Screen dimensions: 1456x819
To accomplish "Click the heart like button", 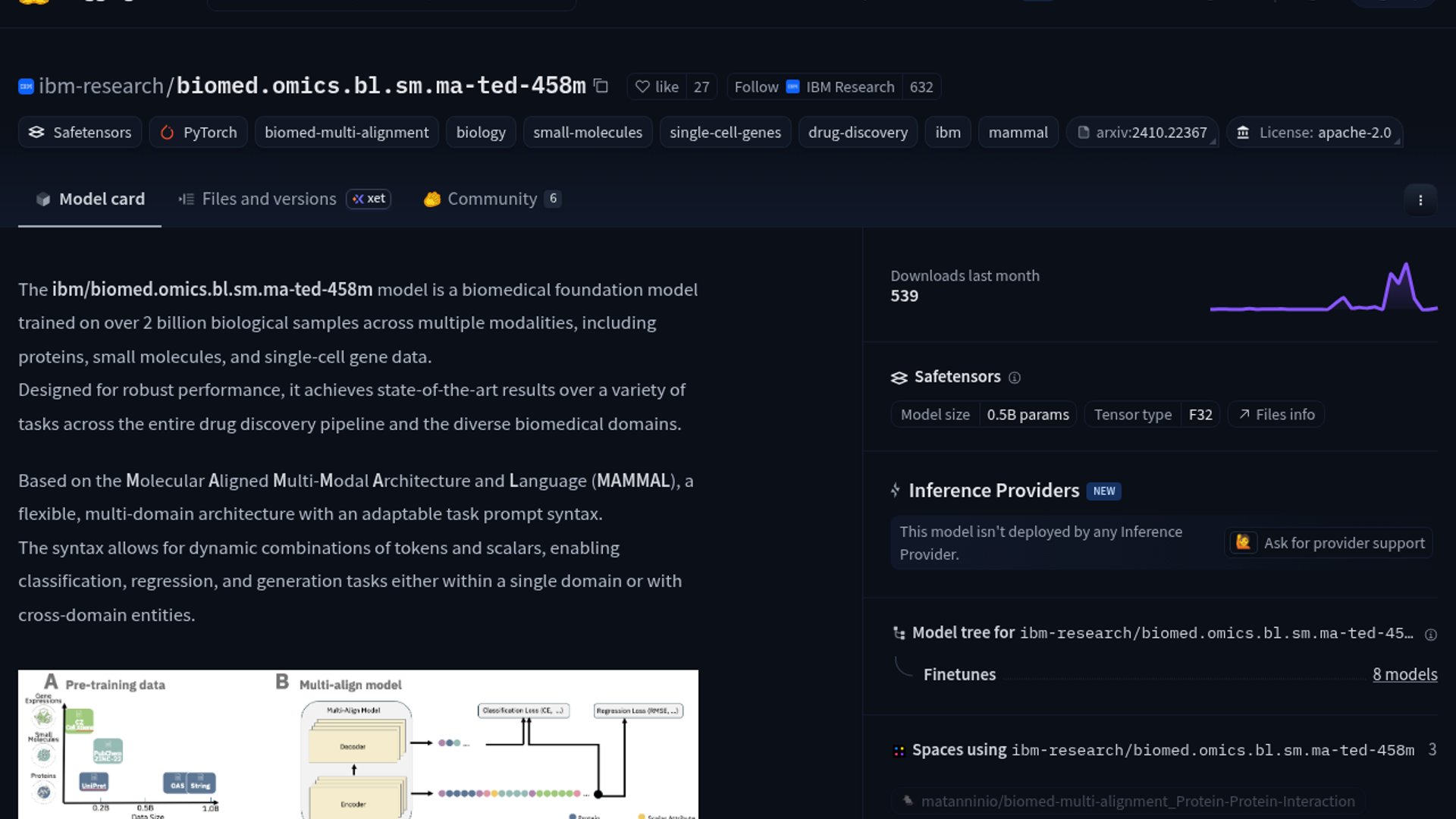I will [x=657, y=86].
